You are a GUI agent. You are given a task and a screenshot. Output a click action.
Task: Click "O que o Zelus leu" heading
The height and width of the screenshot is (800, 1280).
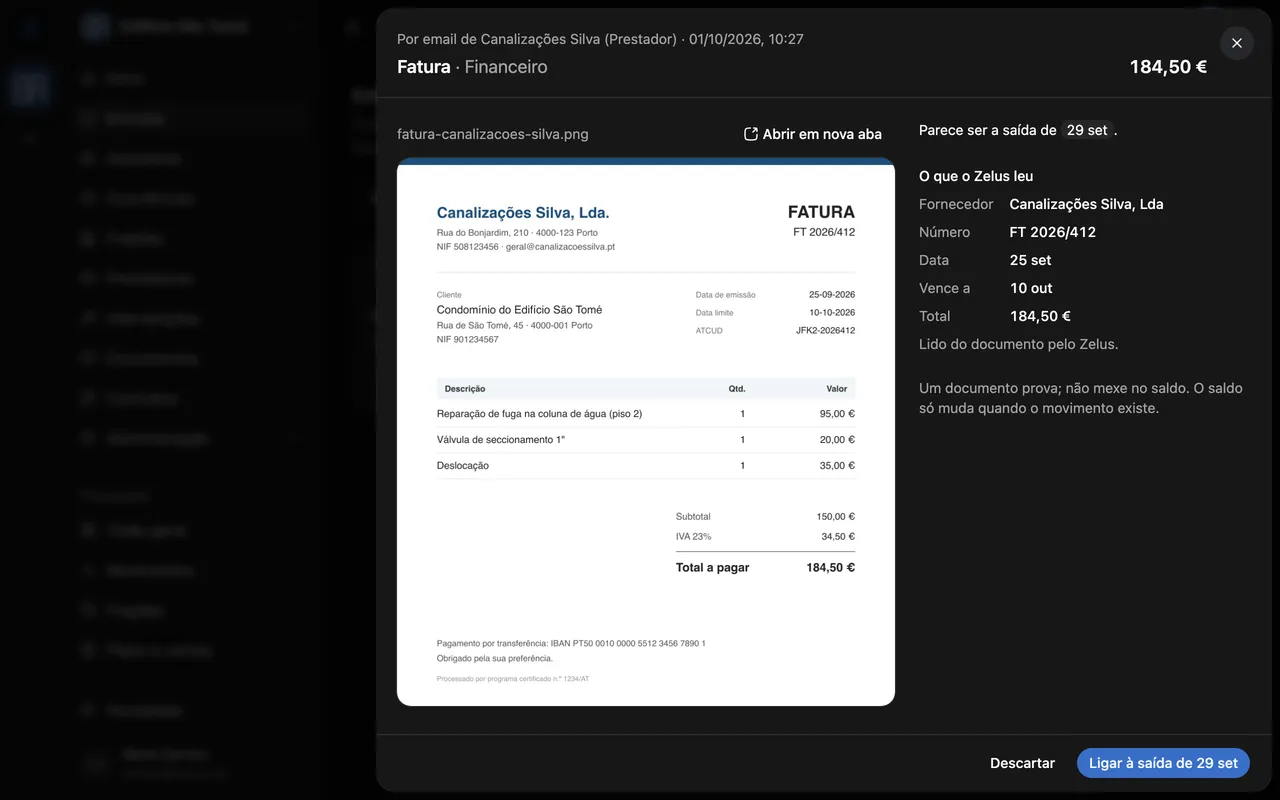(976, 176)
